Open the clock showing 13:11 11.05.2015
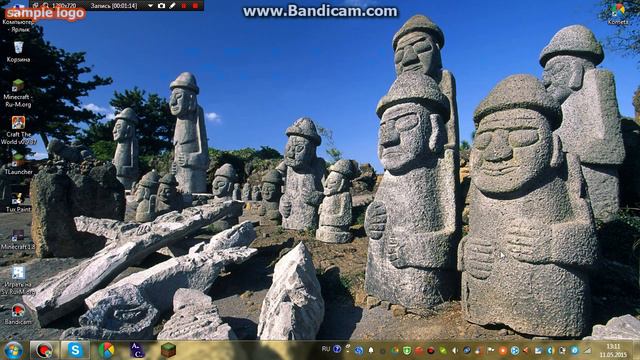640x360 pixels. coord(613,350)
